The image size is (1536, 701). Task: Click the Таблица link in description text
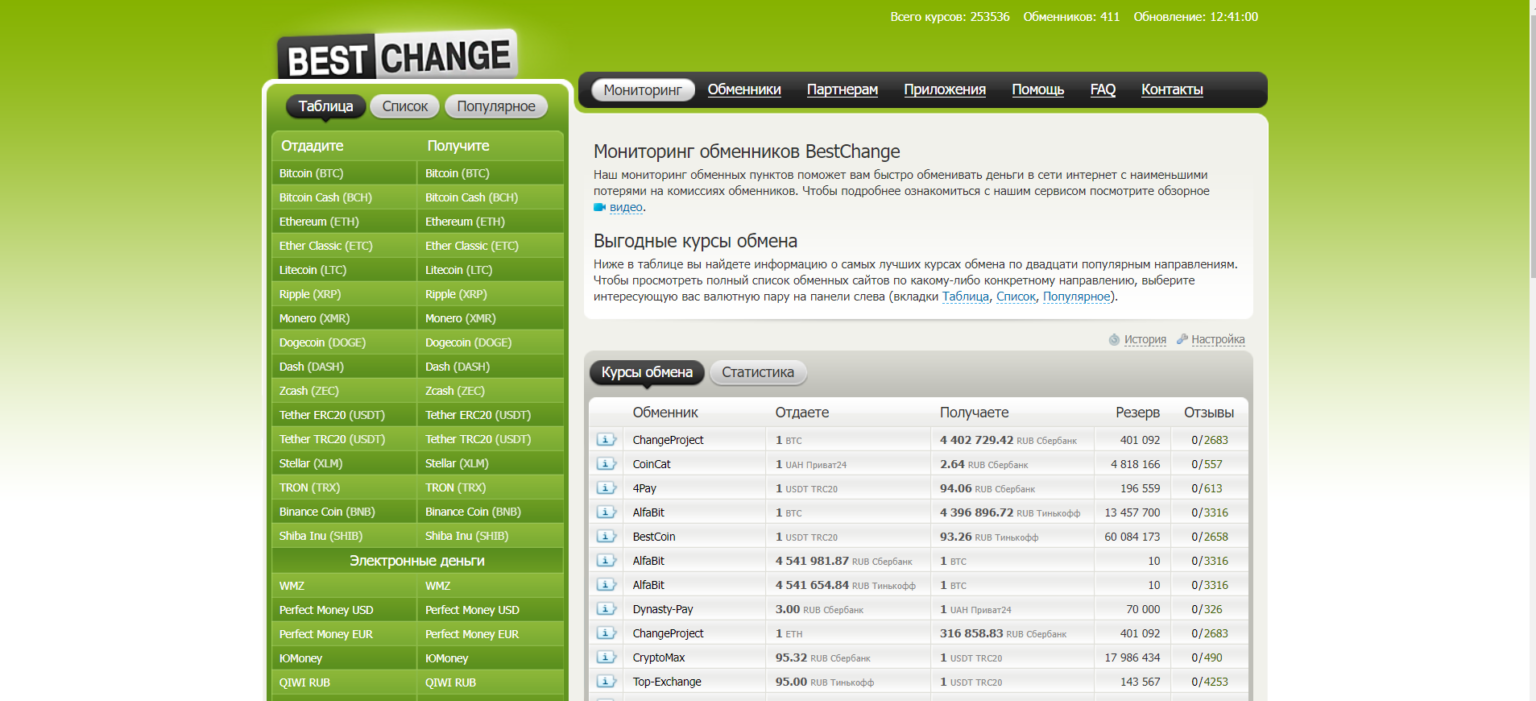point(965,297)
